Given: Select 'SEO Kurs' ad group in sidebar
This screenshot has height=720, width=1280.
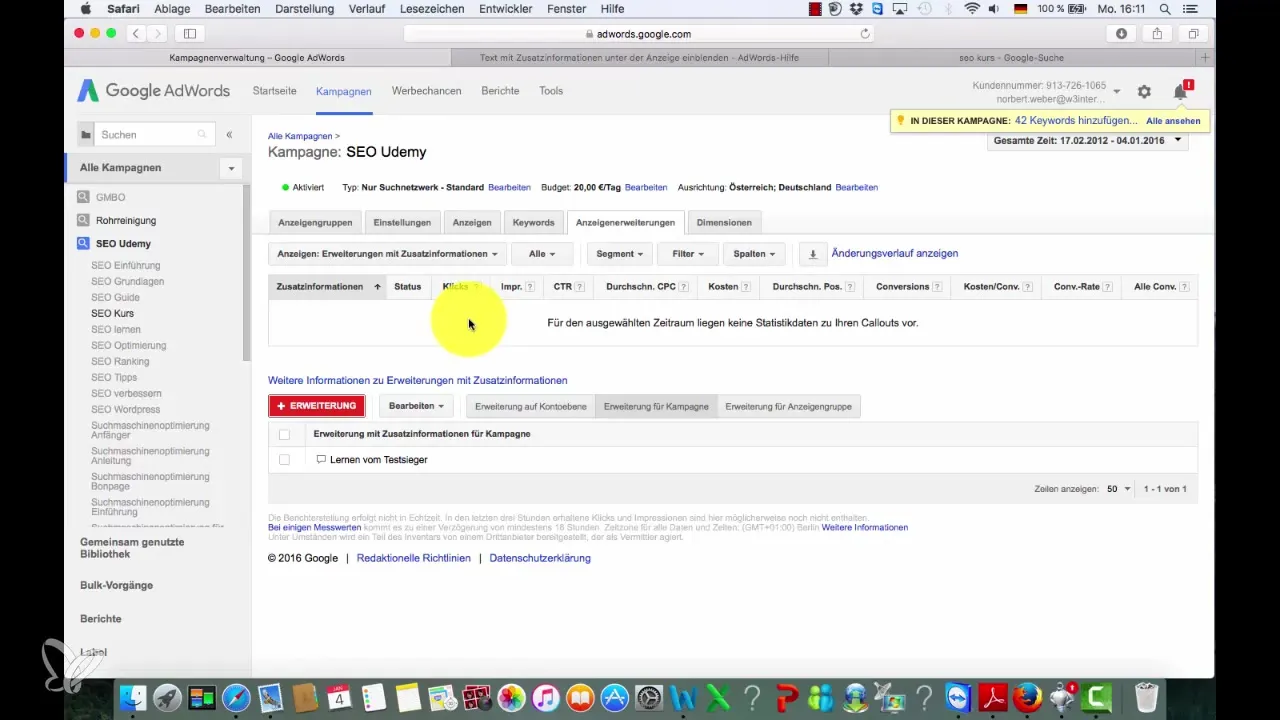Looking at the screenshot, I should pyautogui.click(x=112, y=313).
